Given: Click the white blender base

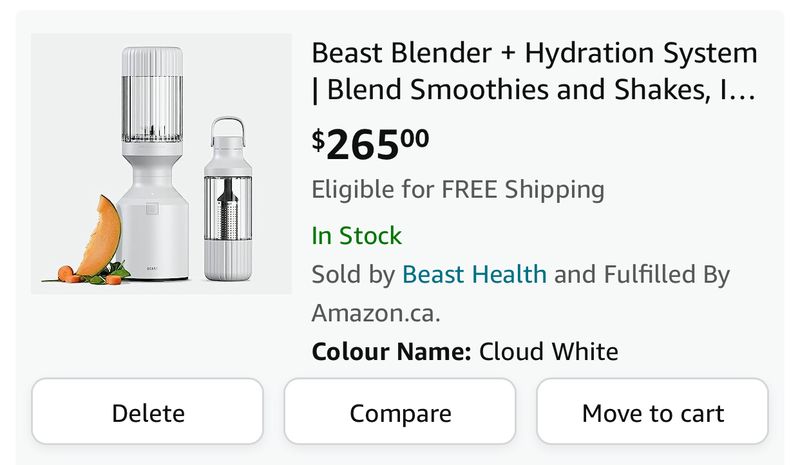Looking at the screenshot, I should 152,230.
